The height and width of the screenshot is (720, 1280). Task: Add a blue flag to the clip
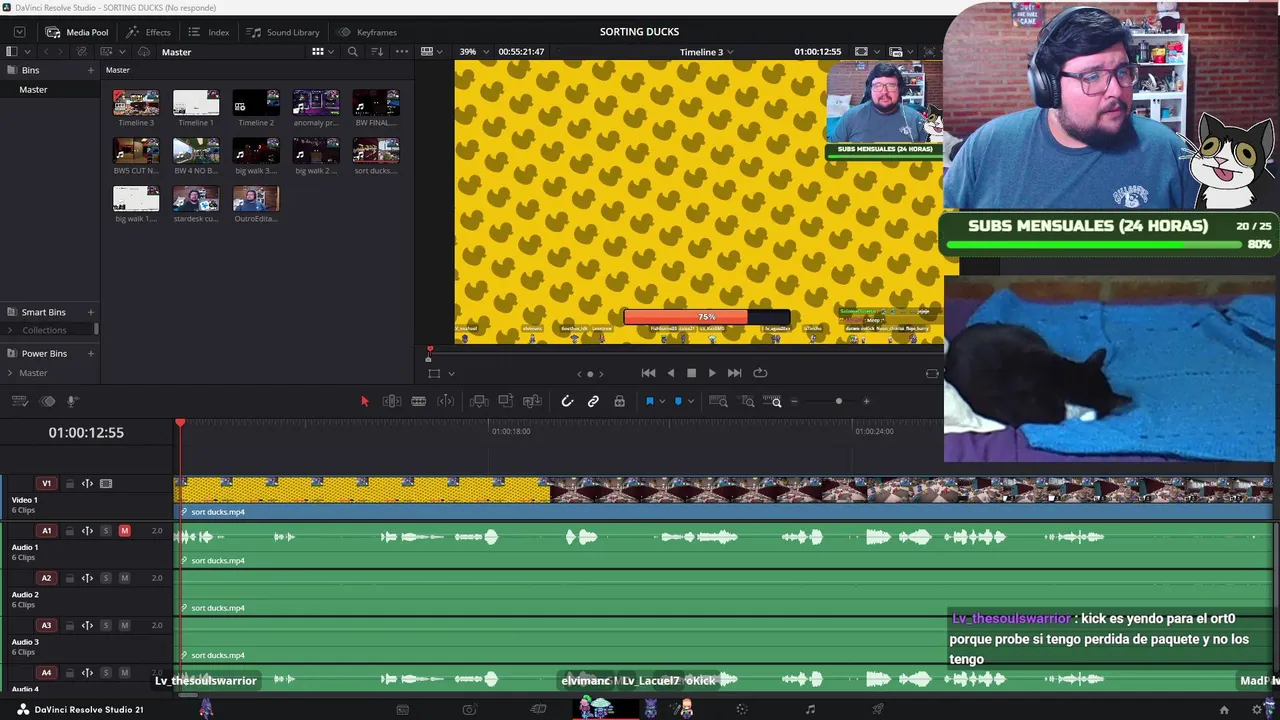[x=649, y=401]
